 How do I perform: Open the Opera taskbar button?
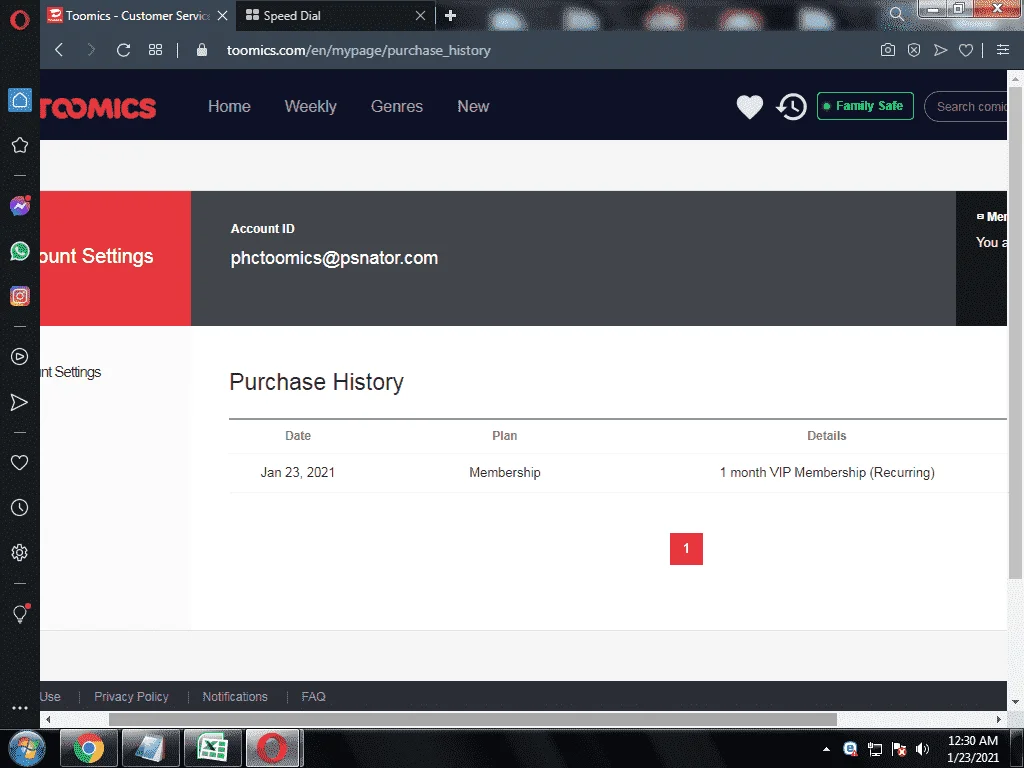[272, 748]
